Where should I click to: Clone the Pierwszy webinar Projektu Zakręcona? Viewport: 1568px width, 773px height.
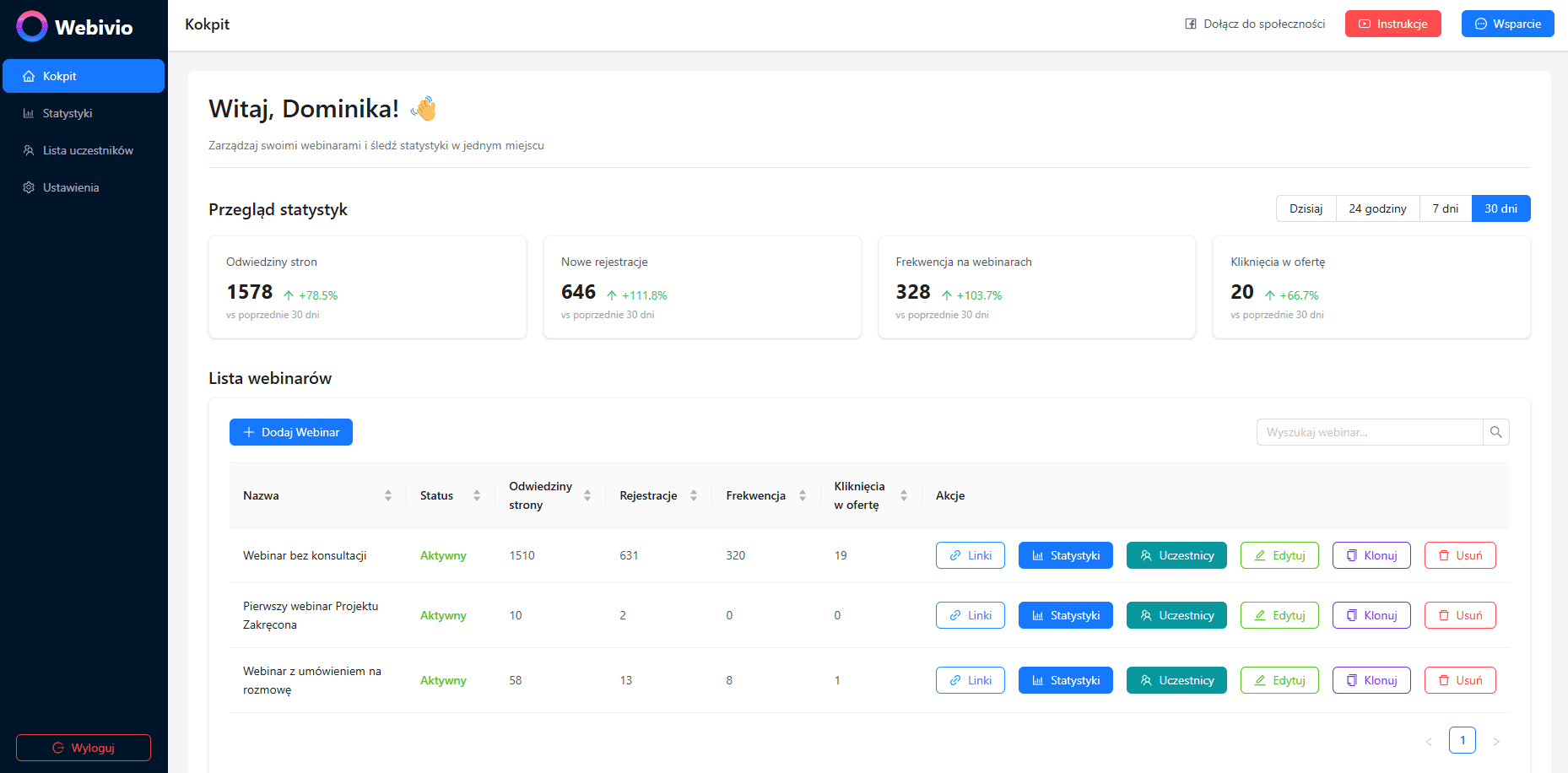pos(1371,615)
